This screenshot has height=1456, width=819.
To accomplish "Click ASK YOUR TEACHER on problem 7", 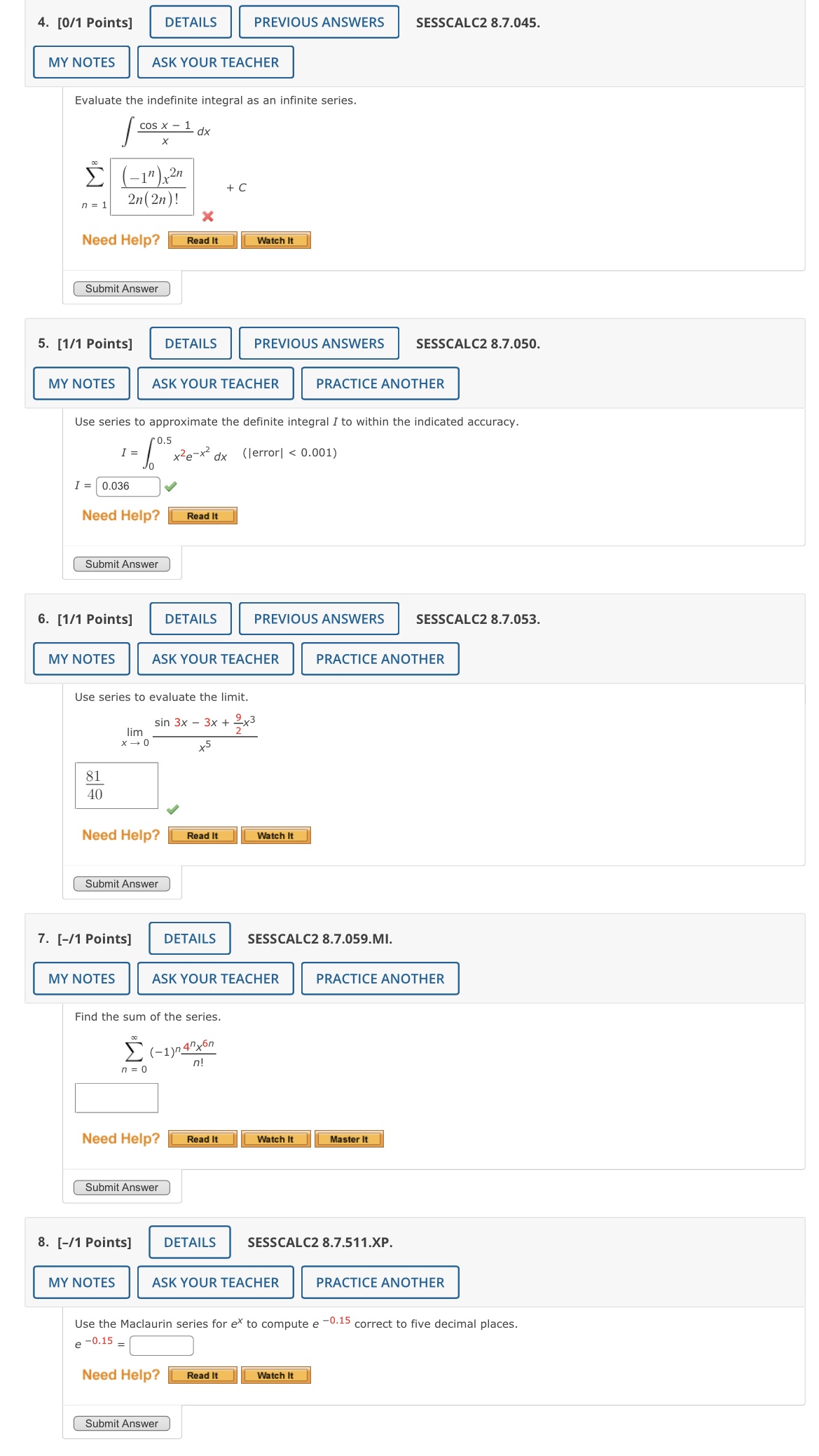I will 215,979.
